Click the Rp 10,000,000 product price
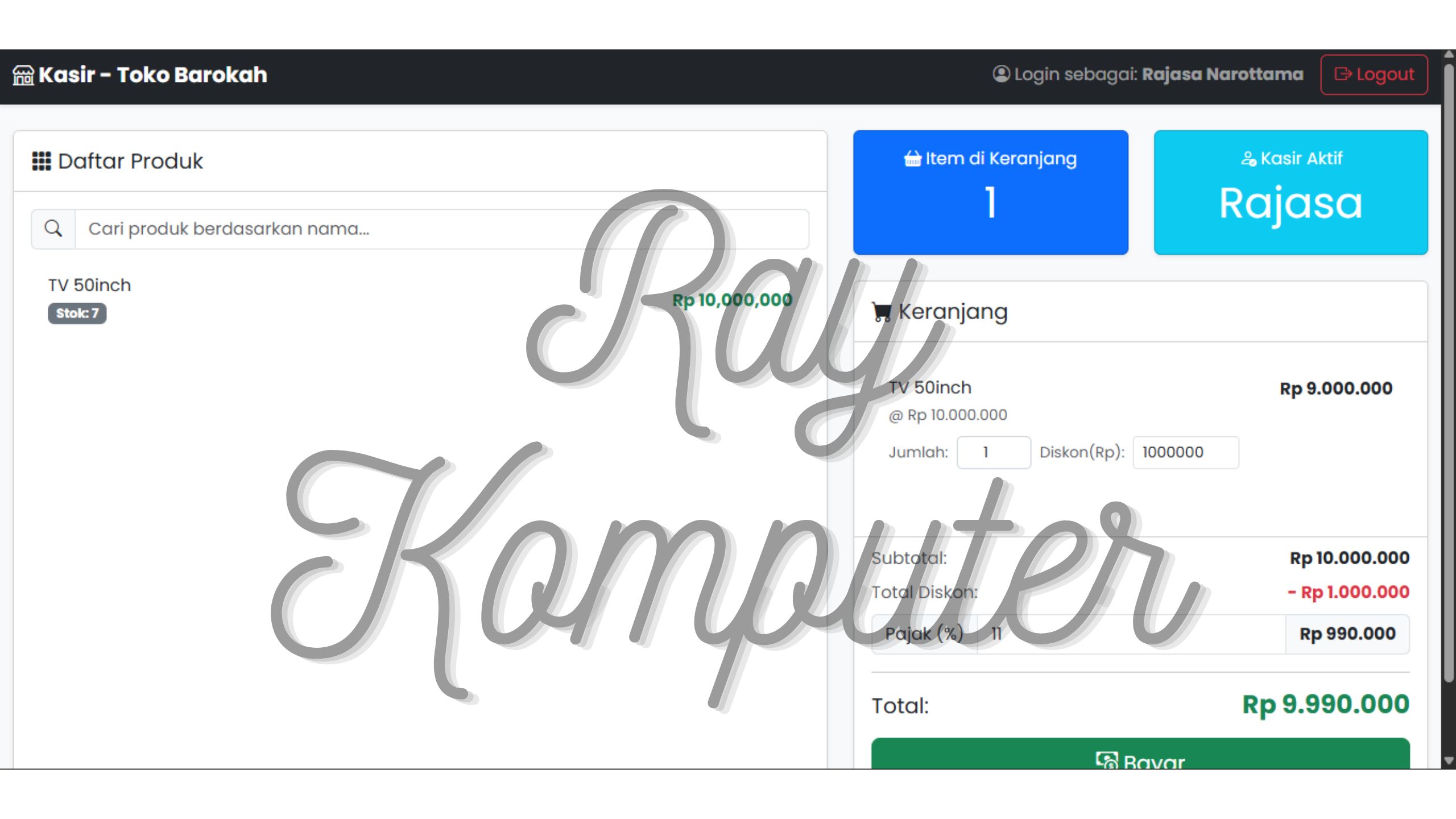 (732, 300)
